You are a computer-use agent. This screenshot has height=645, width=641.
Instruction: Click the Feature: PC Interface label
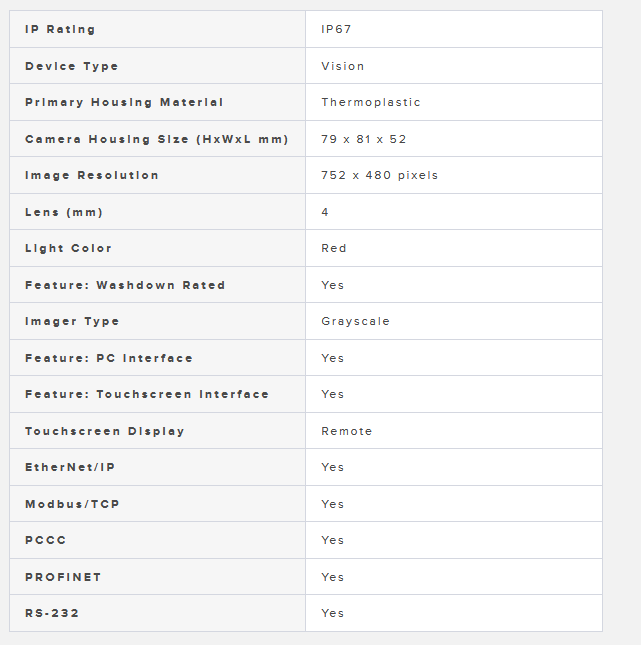coord(109,358)
